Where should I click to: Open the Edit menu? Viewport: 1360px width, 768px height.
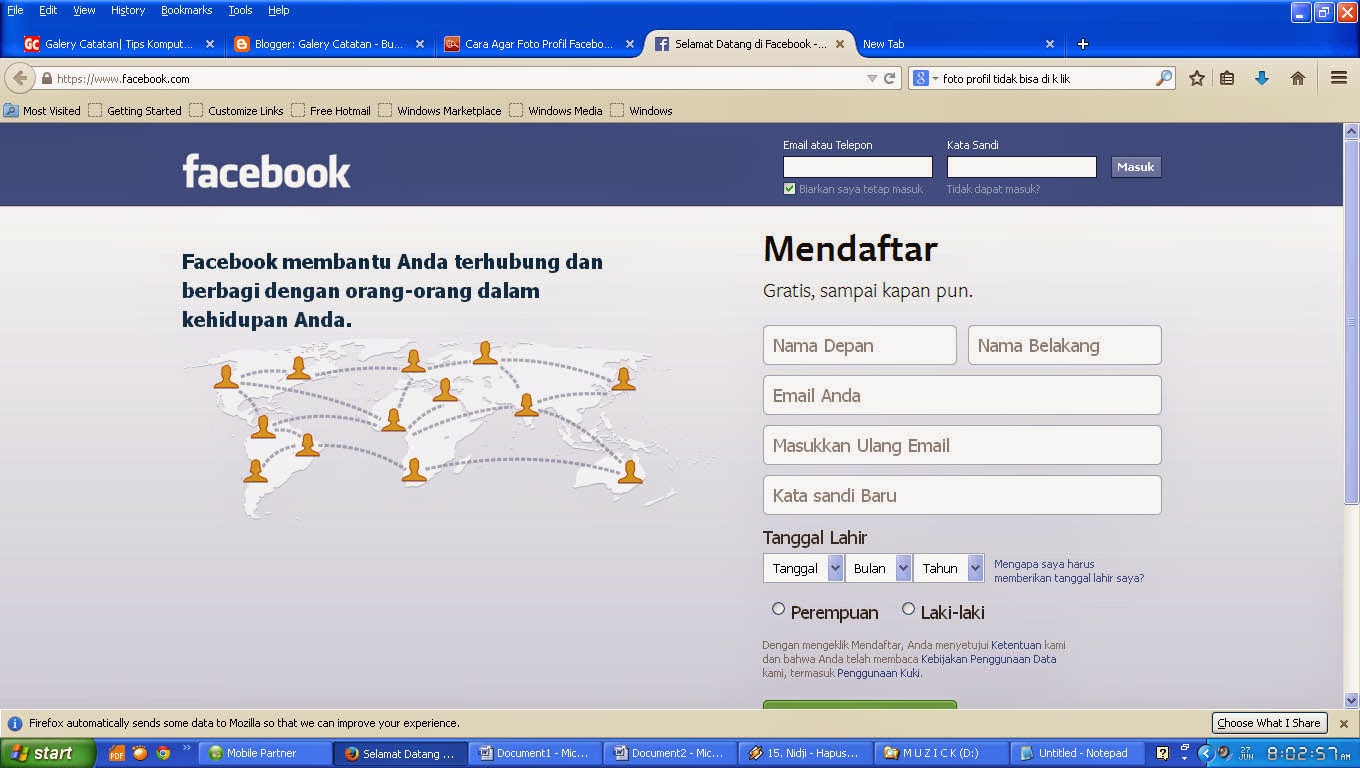[48, 10]
